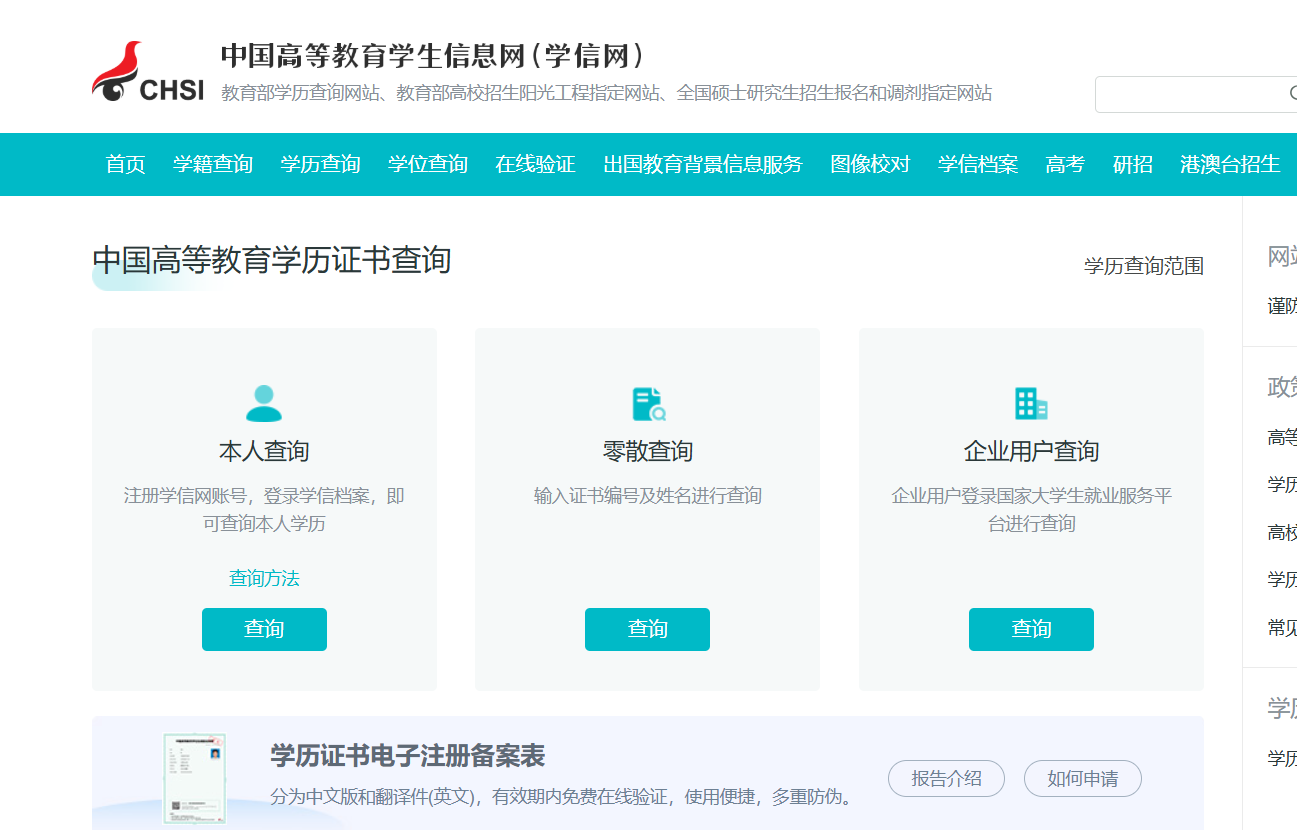Go to the 高考 navigation item
This screenshot has height=830, width=1297.
[1065, 164]
